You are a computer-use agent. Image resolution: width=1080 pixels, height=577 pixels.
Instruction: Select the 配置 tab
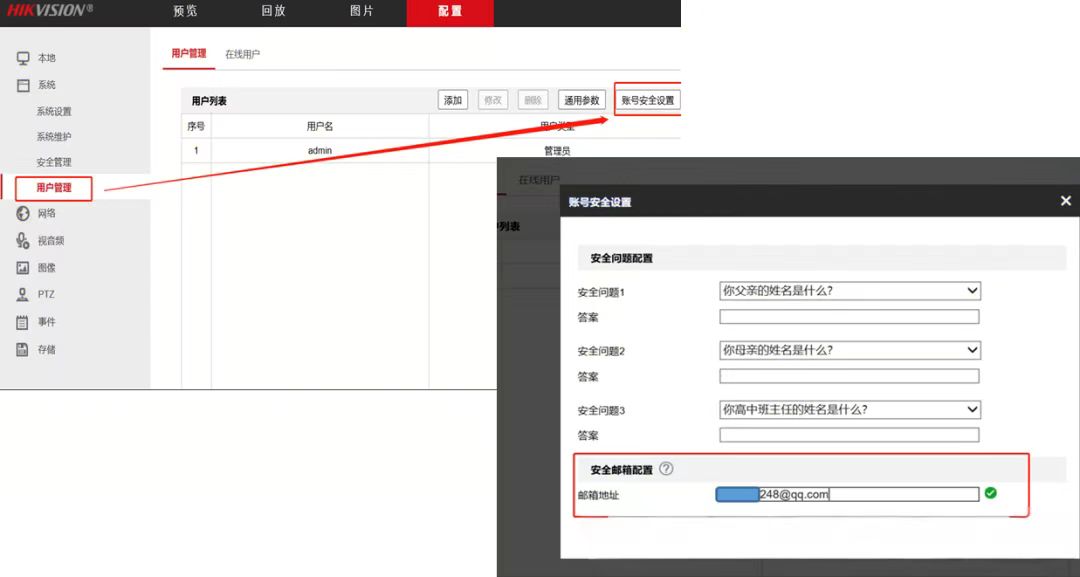[x=450, y=12]
